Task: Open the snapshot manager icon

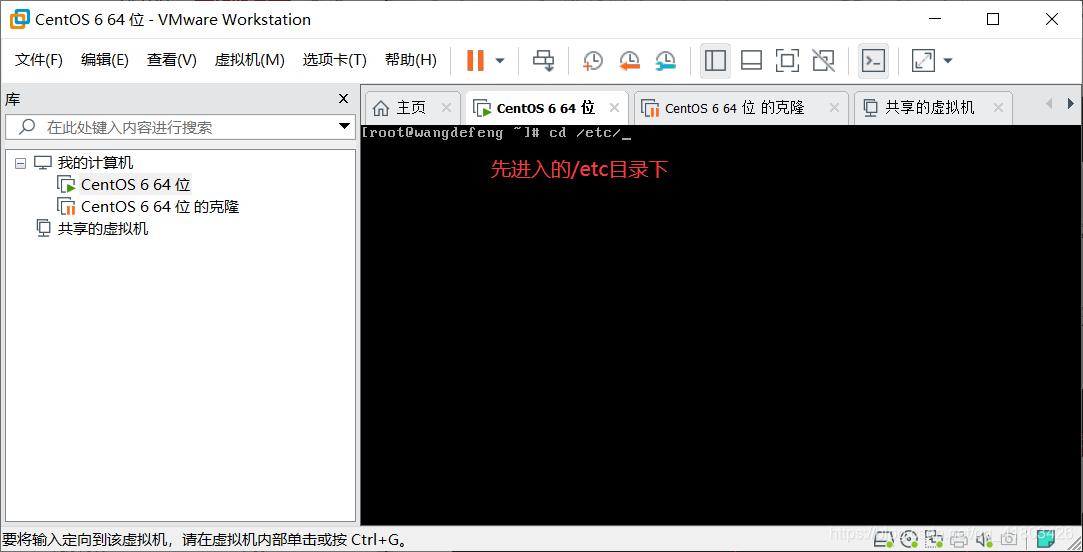Action: (666, 61)
